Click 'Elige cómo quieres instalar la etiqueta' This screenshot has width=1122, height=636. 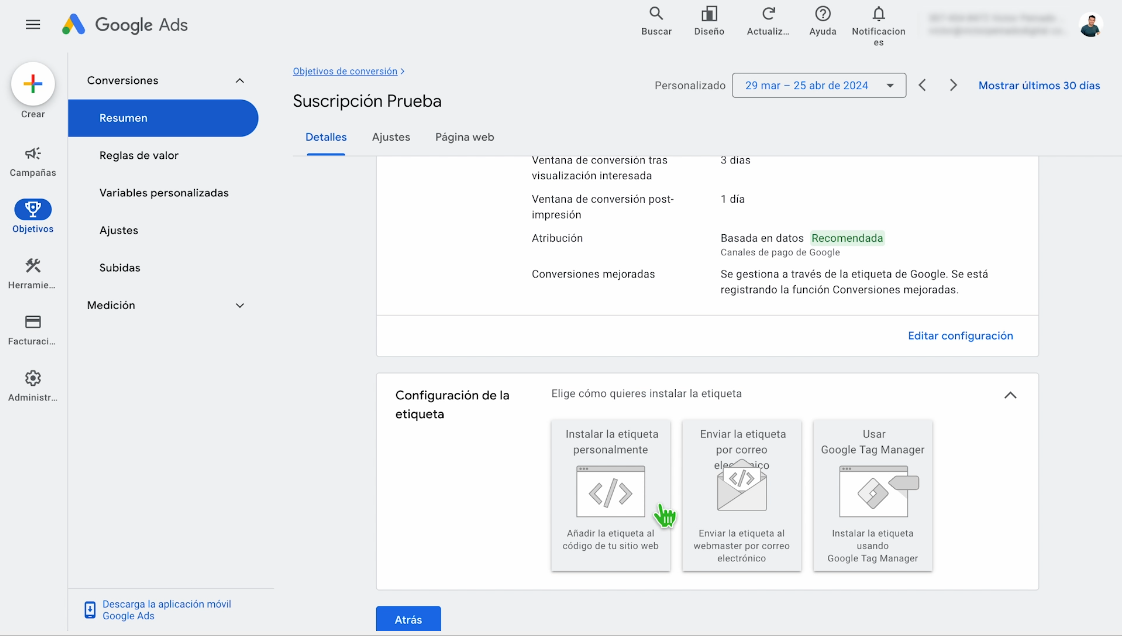point(646,393)
